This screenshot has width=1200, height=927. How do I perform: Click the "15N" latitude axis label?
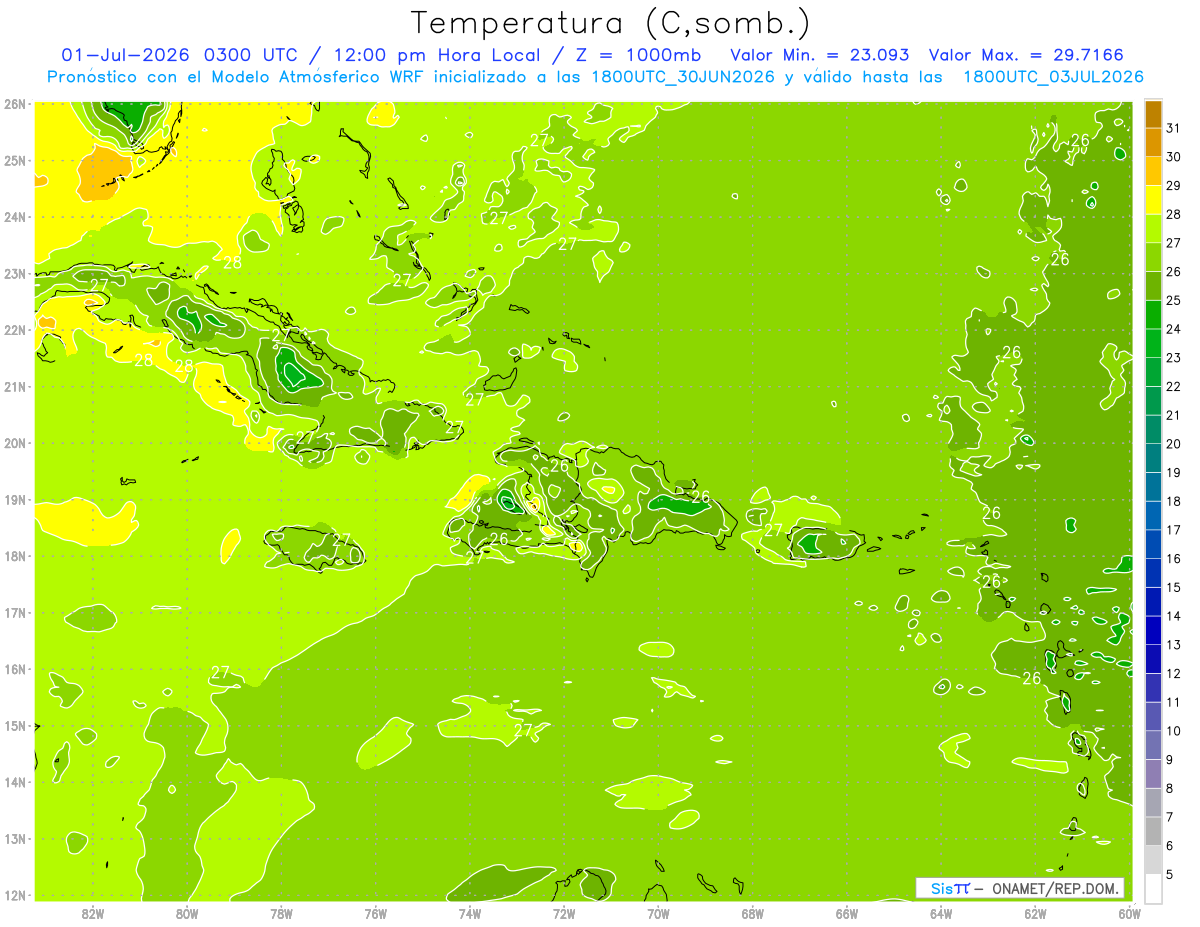point(14,725)
